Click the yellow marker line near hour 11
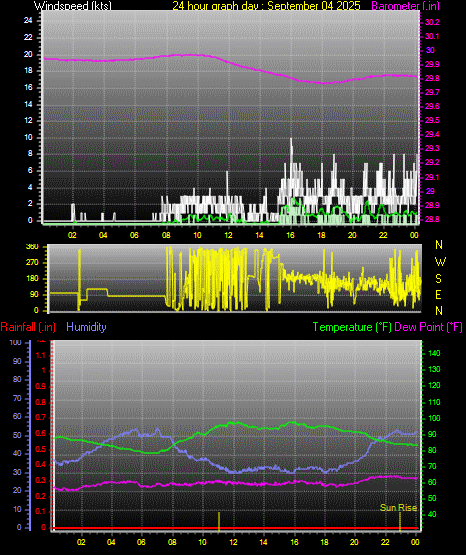466x555 pixels. (x=219, y=521)
